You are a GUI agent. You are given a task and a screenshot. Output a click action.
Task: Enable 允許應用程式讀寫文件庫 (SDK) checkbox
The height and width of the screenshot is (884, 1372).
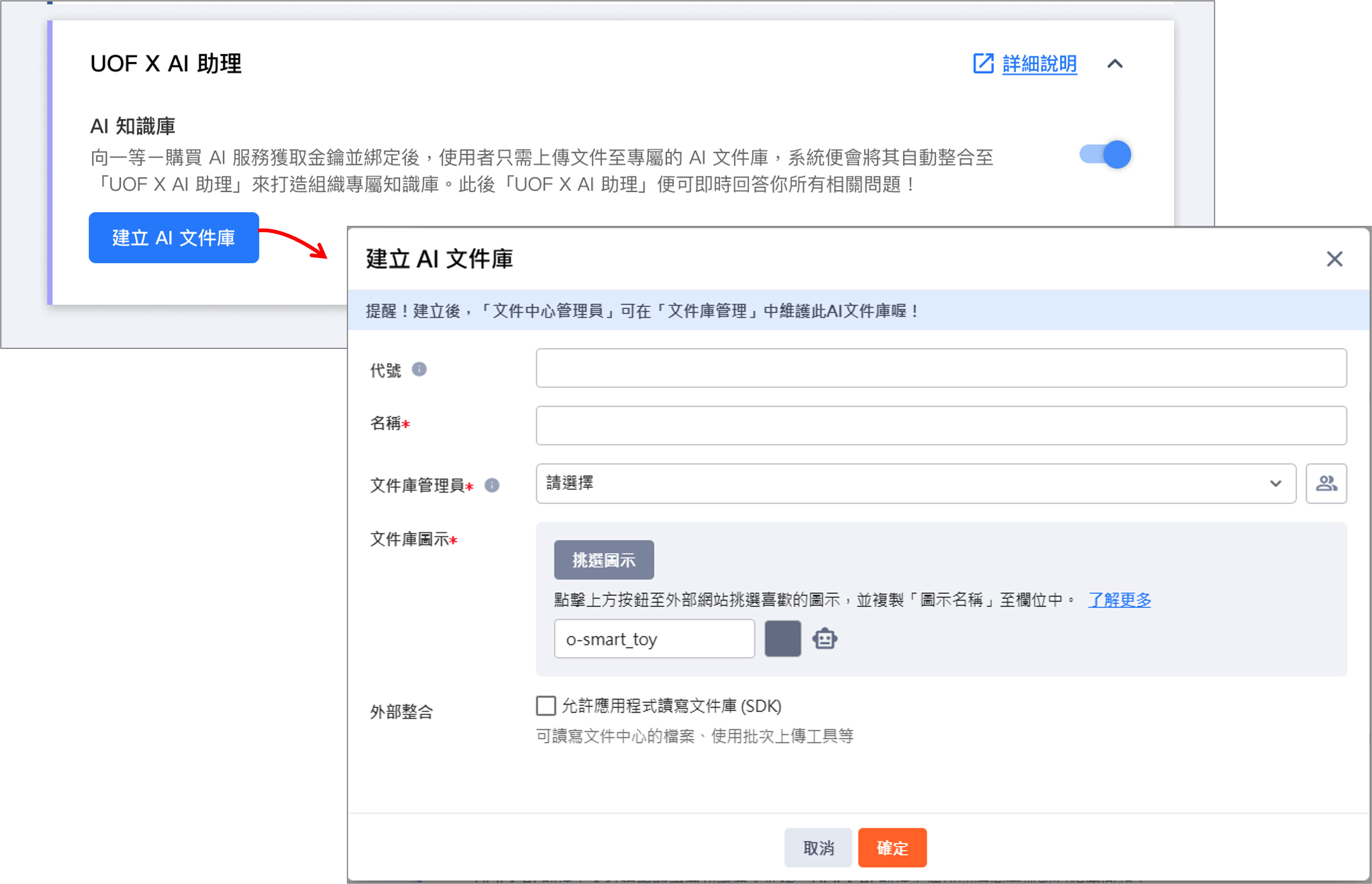click(545, 706)
